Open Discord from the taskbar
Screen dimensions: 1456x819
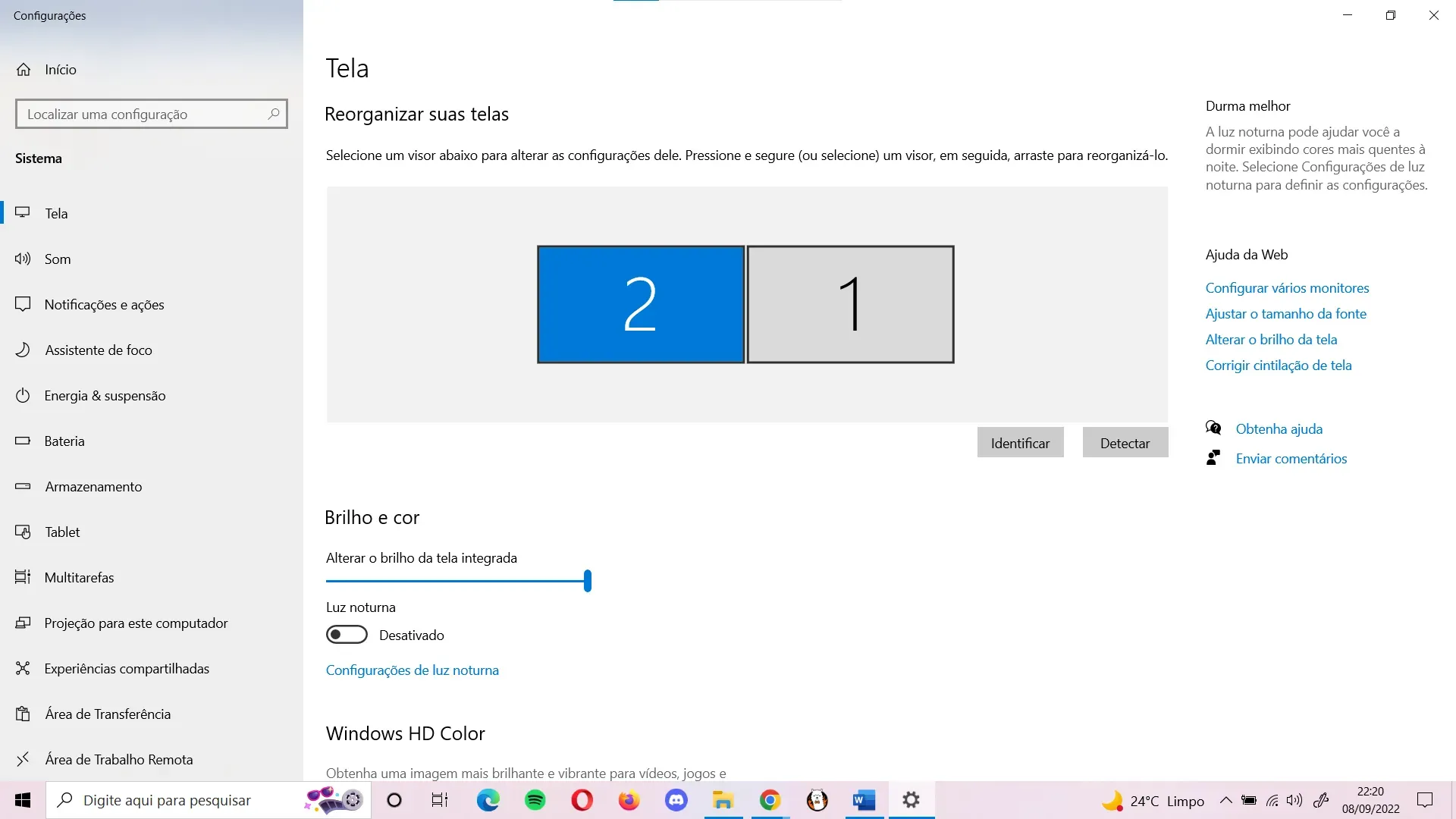click(x=676, y=800)
